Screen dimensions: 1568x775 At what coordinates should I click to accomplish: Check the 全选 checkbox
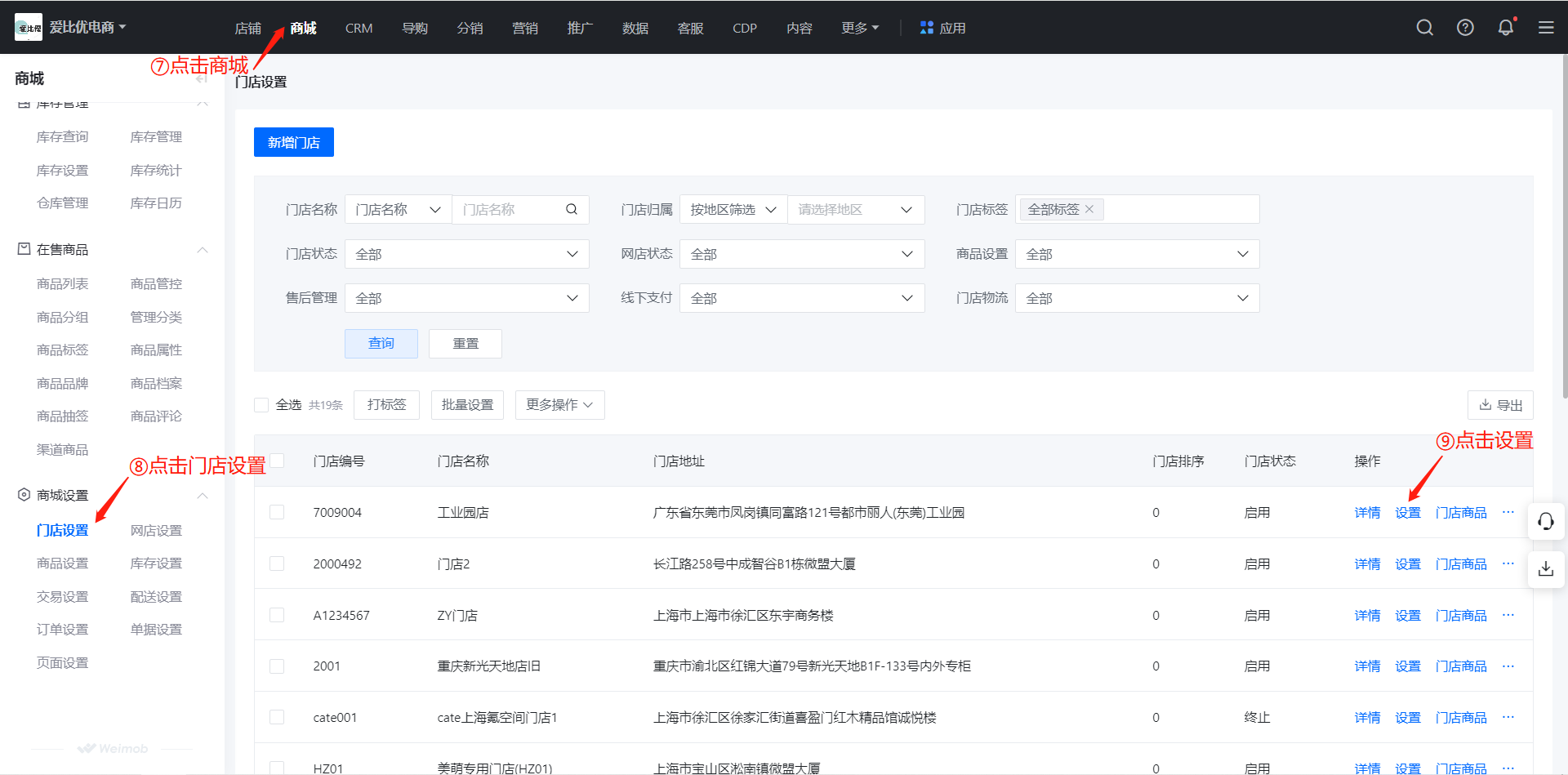click(x=261, y=405)
